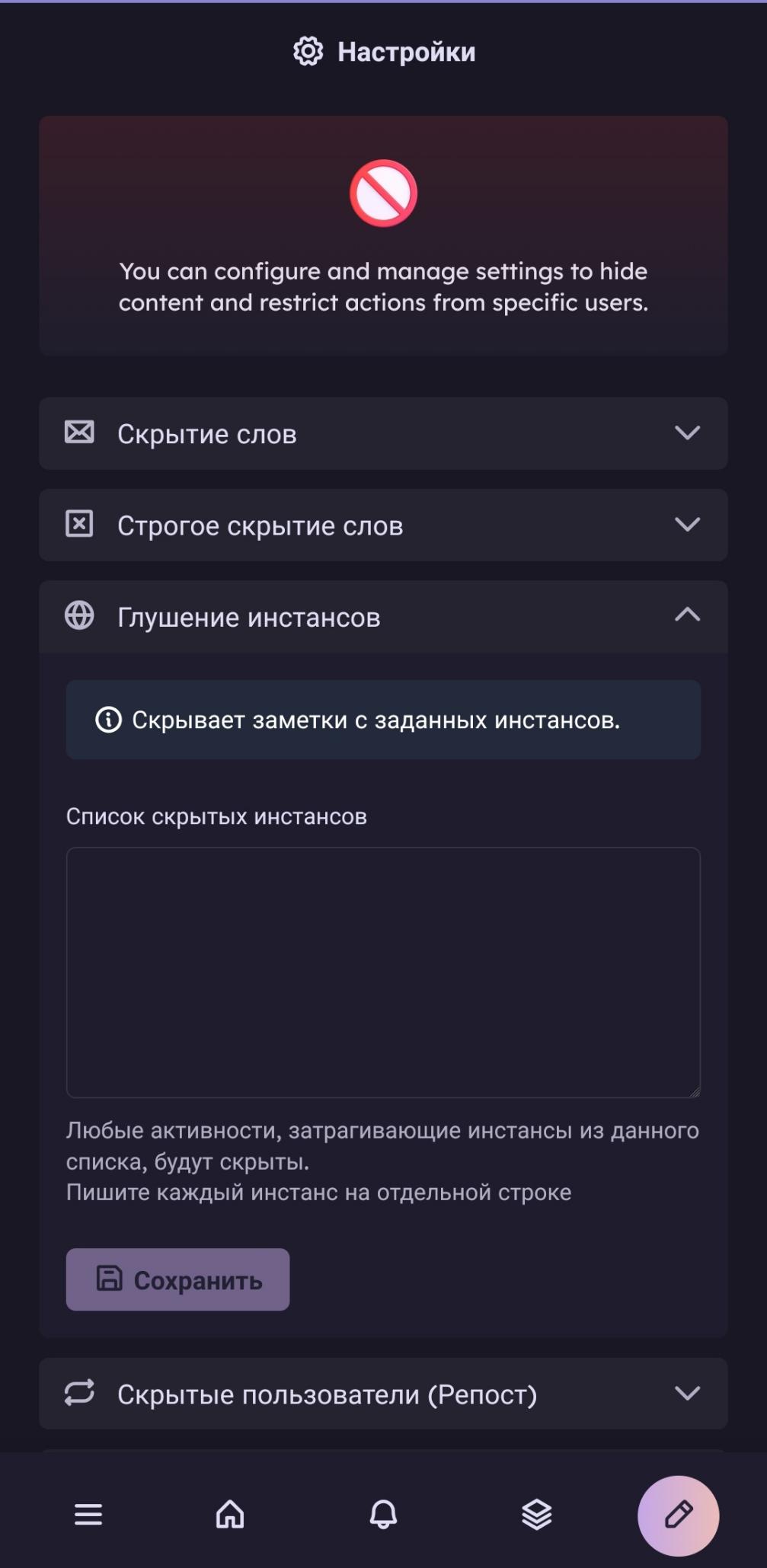Go to the home tab
767x1568 pixels.
click(x=230, y=1515)
